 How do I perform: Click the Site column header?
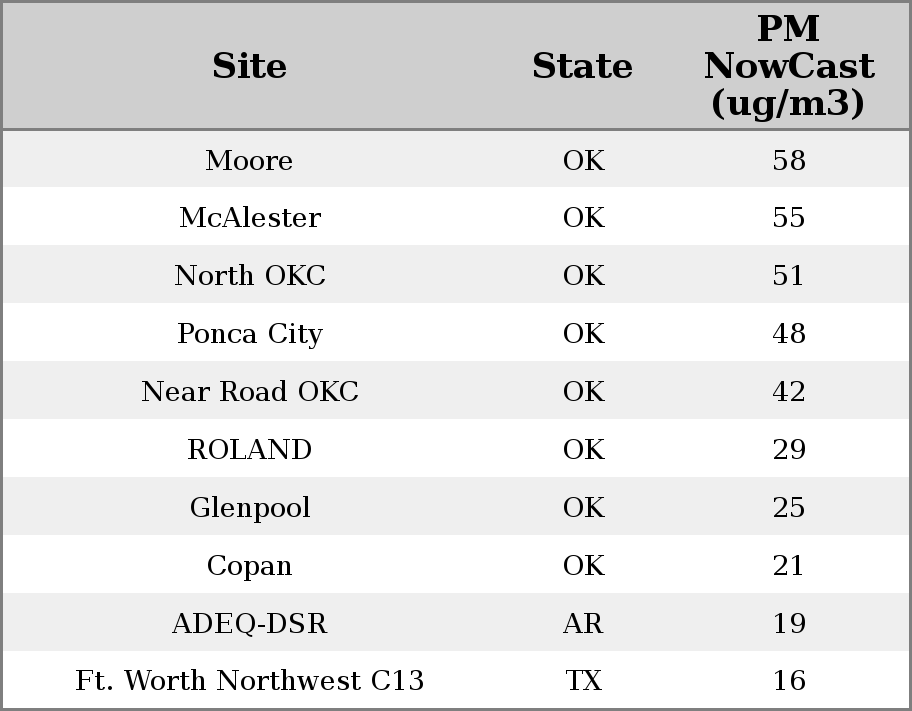pyautogui.click(x=249, y=66)
